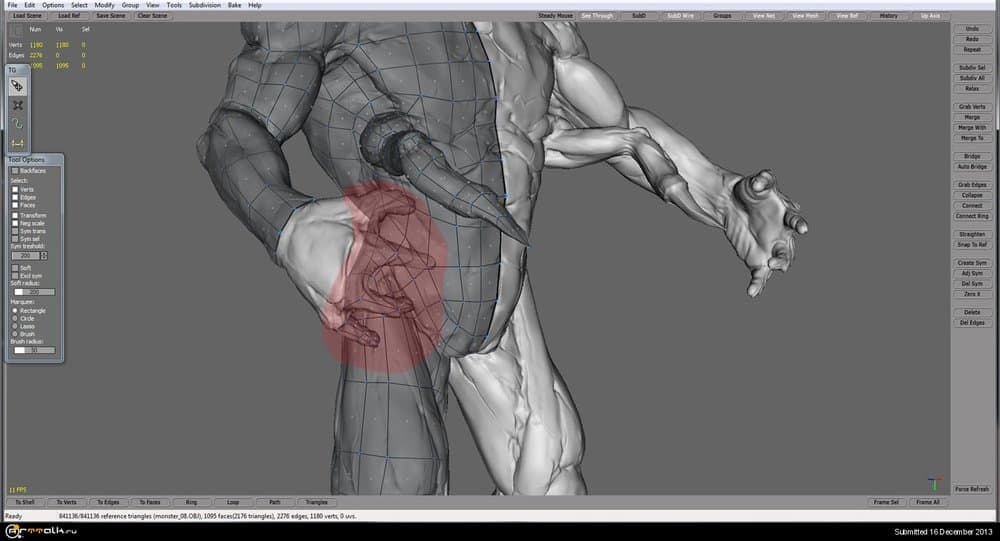Click the Create Sym button
This screenshot has width=1000, height=541.
pos(972,263)
